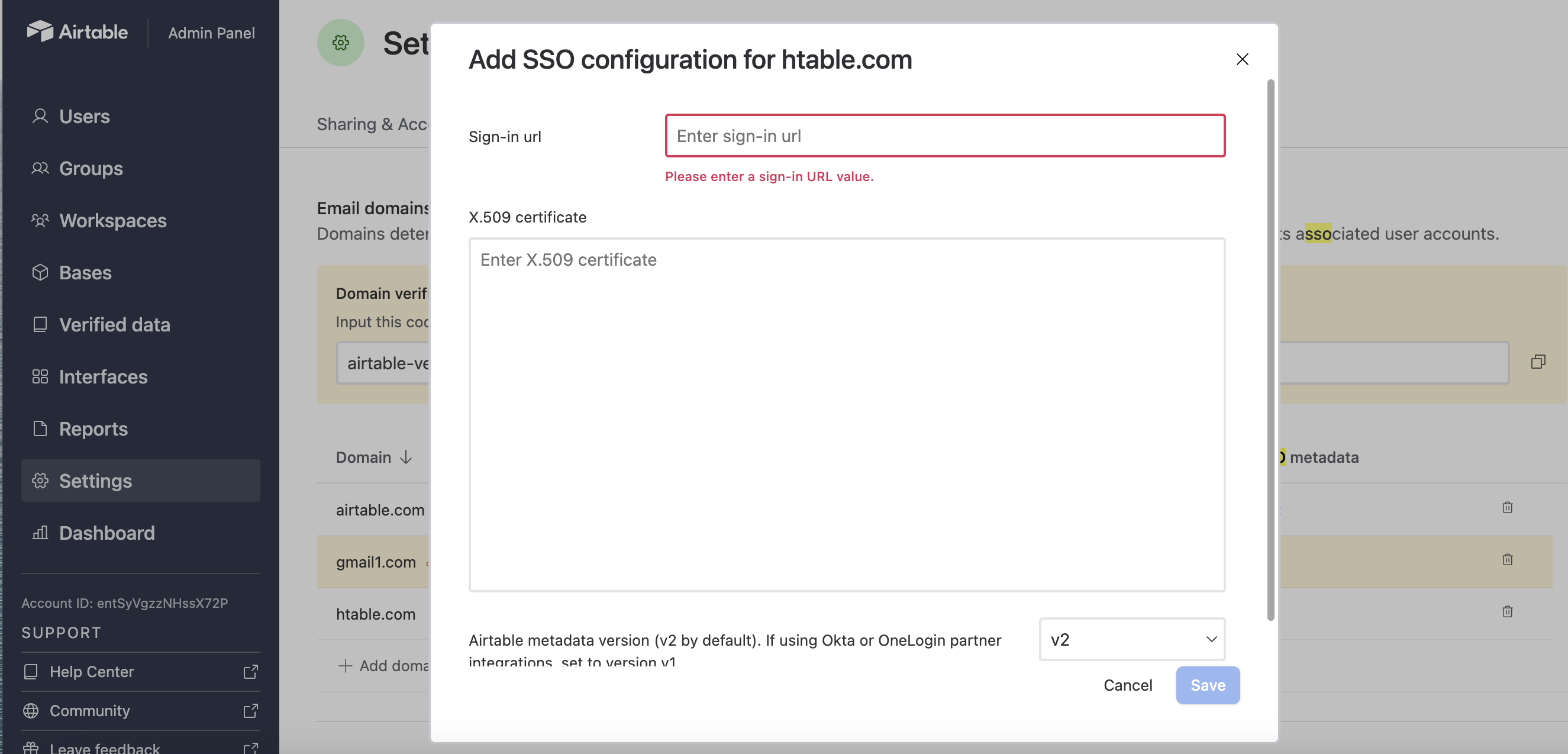Click the green Settings gear page icon
The width and height of the screenshot is (1568, 754).
tap(340, 43)
